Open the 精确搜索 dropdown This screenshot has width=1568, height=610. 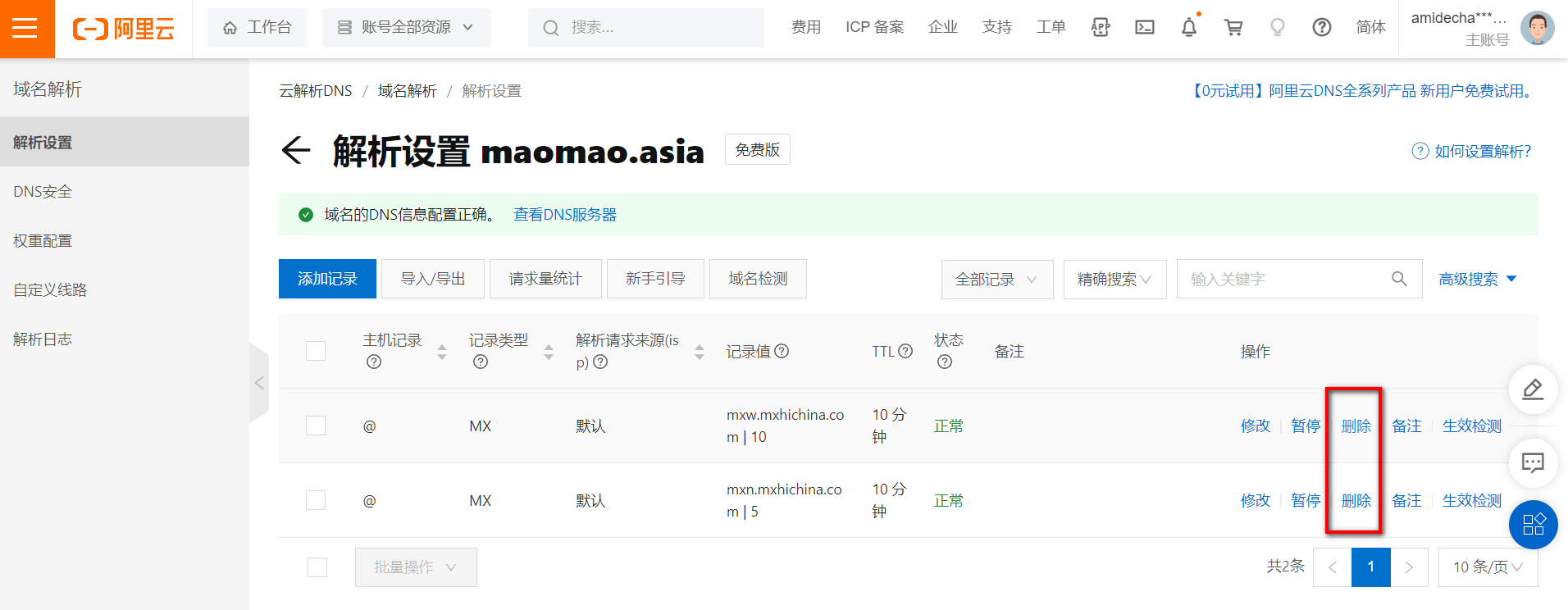coord(1114,280)
